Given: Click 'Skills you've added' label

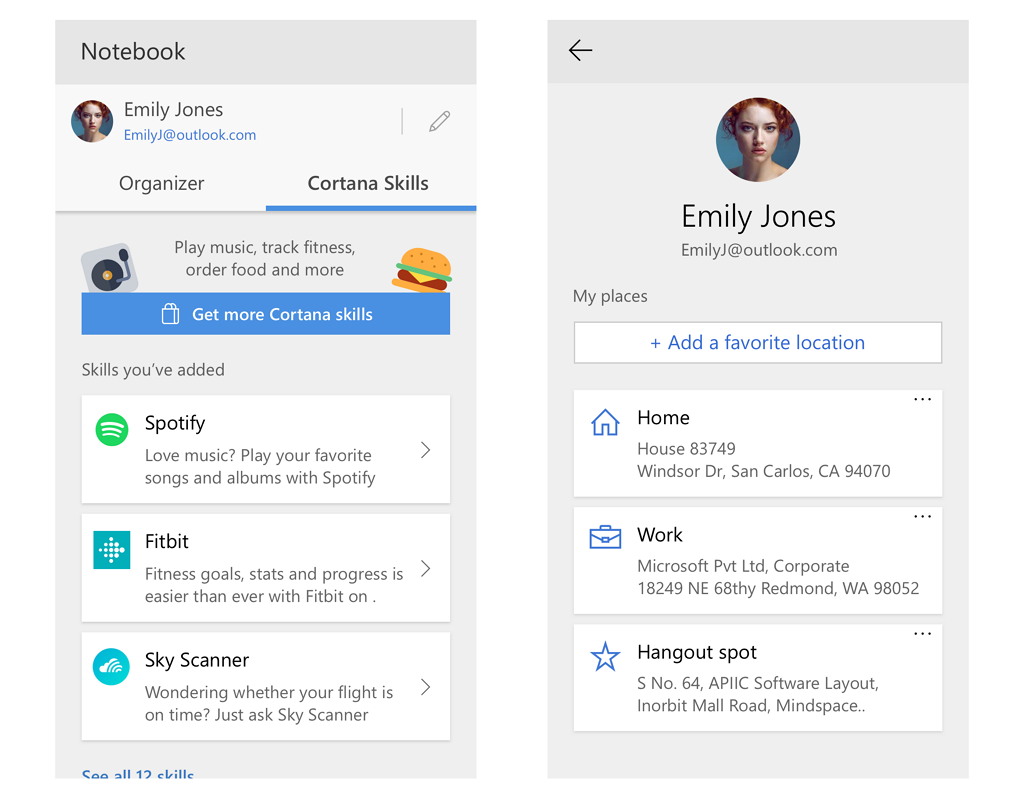Looking at the screenshot, I should pos(153,370).
